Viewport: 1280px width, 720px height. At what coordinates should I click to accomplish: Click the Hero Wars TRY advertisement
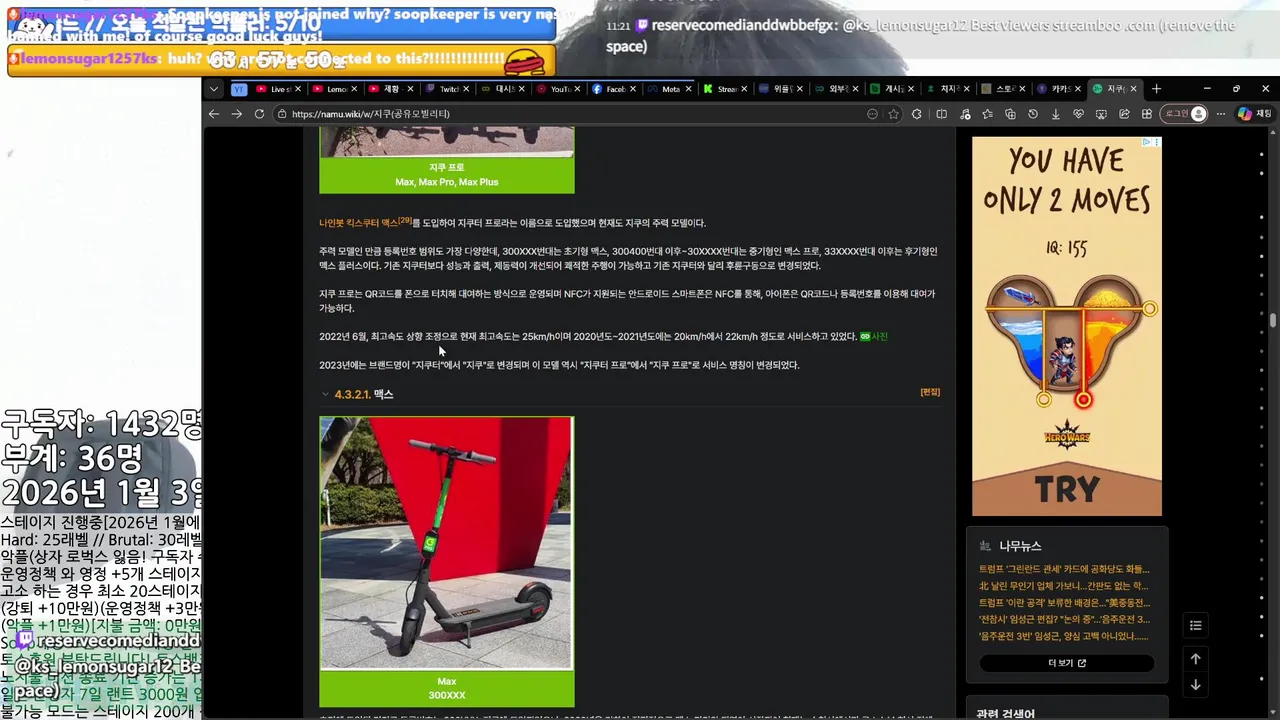click(1067, 326)
